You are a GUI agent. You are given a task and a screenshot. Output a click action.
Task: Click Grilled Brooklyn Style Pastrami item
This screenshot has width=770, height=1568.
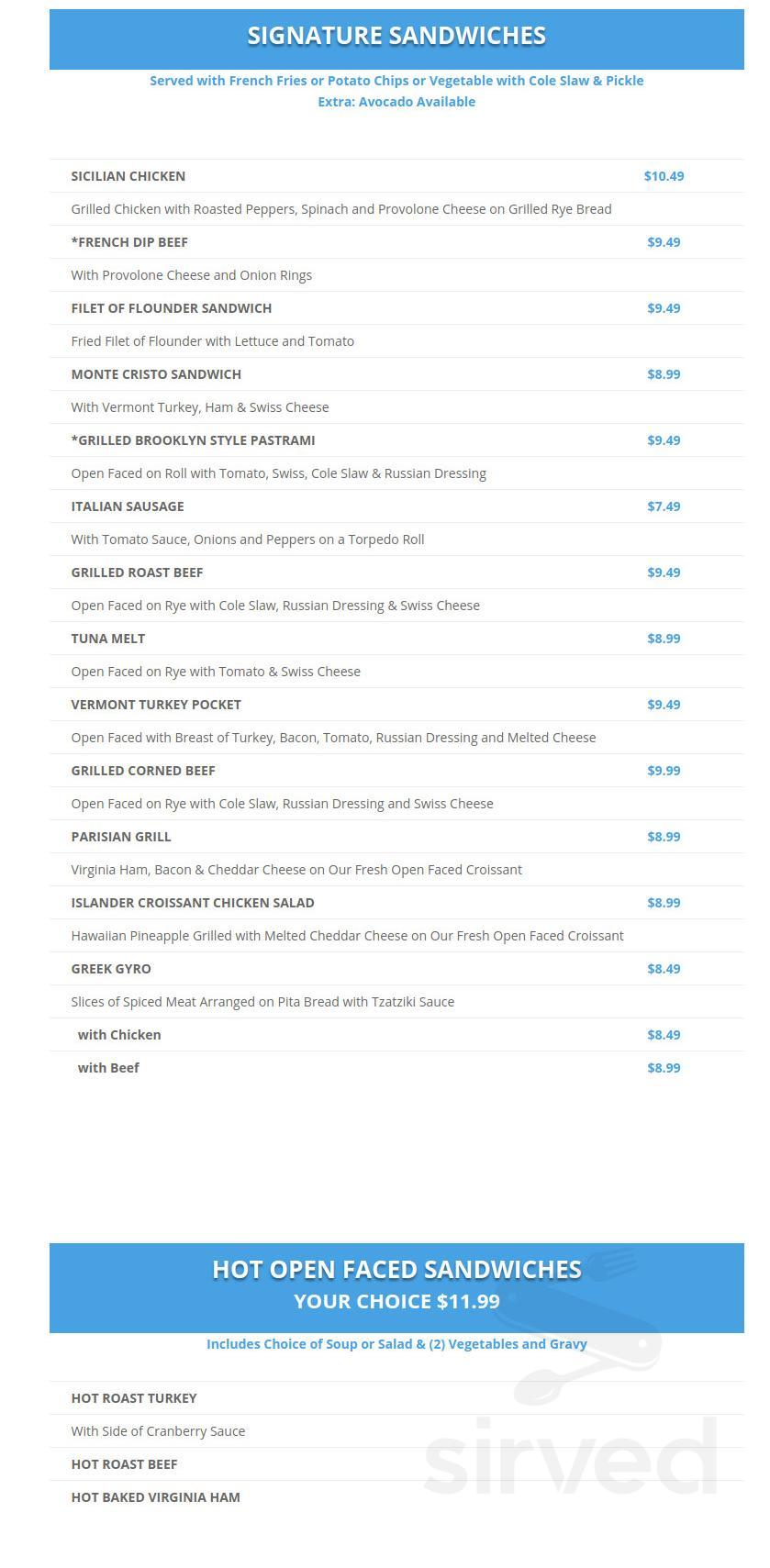click(193, 440)
